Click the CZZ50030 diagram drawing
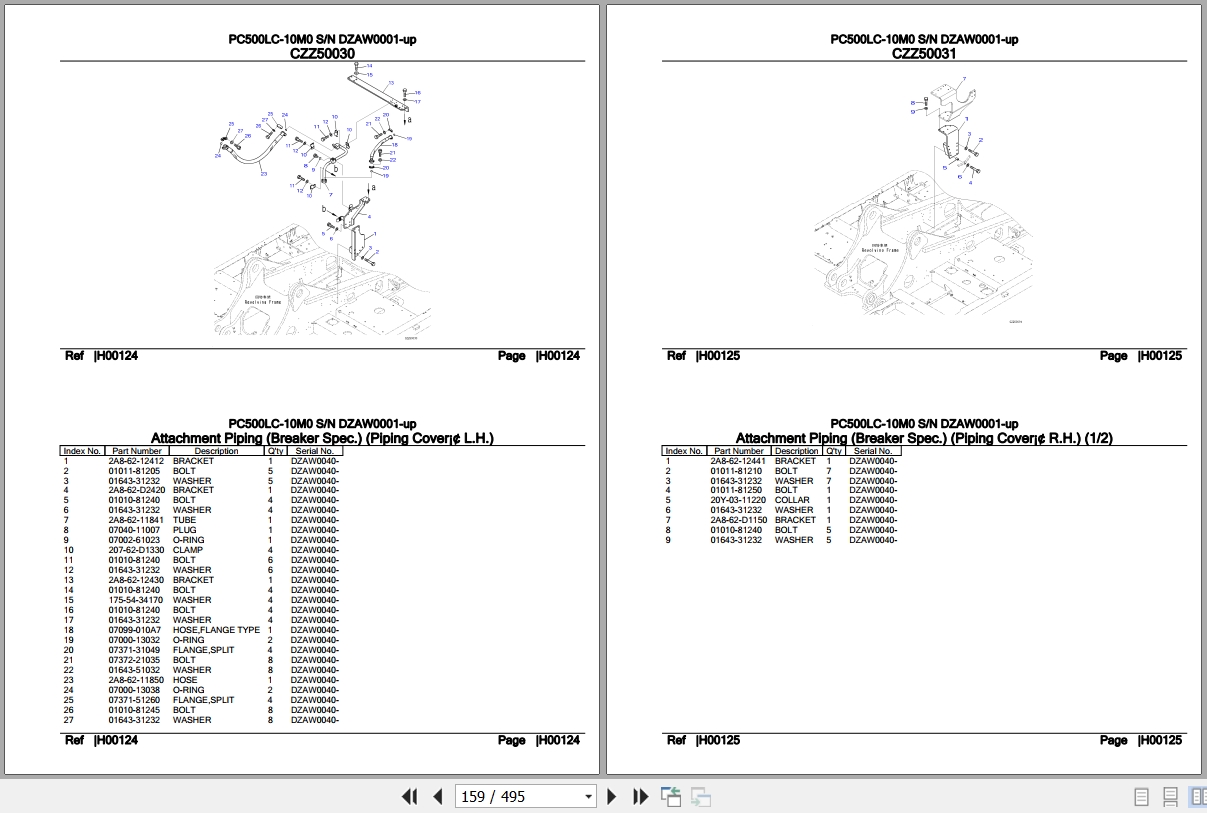The width and height of the screenshot is (1207, 813). click(x=320, y=200)
